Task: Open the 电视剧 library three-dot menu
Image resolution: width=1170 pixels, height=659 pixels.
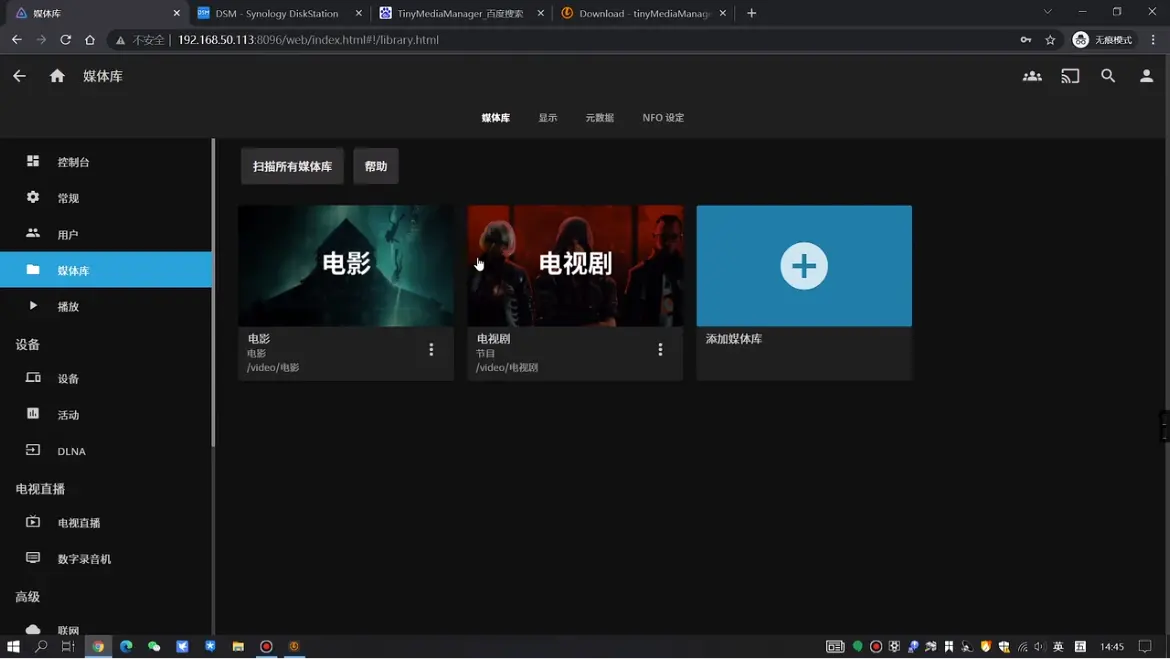Action: (x=660, y=350)
